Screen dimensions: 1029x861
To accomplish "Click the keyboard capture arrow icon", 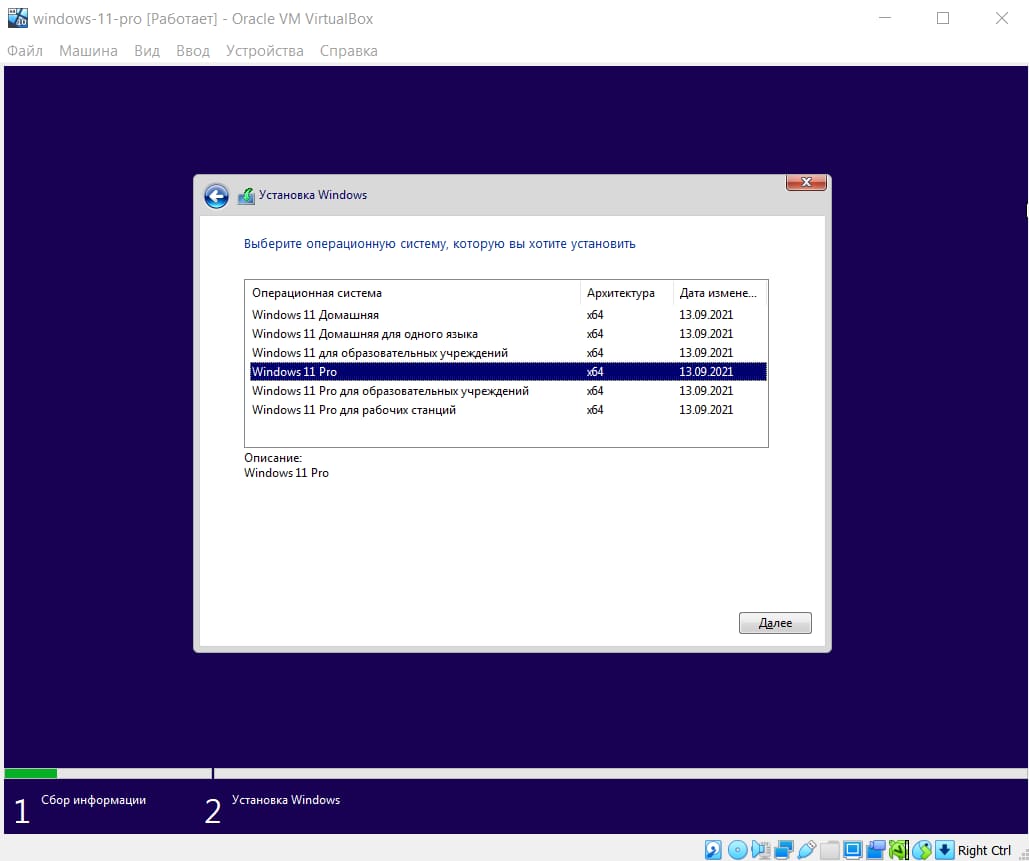I will [x=944, y=849].
